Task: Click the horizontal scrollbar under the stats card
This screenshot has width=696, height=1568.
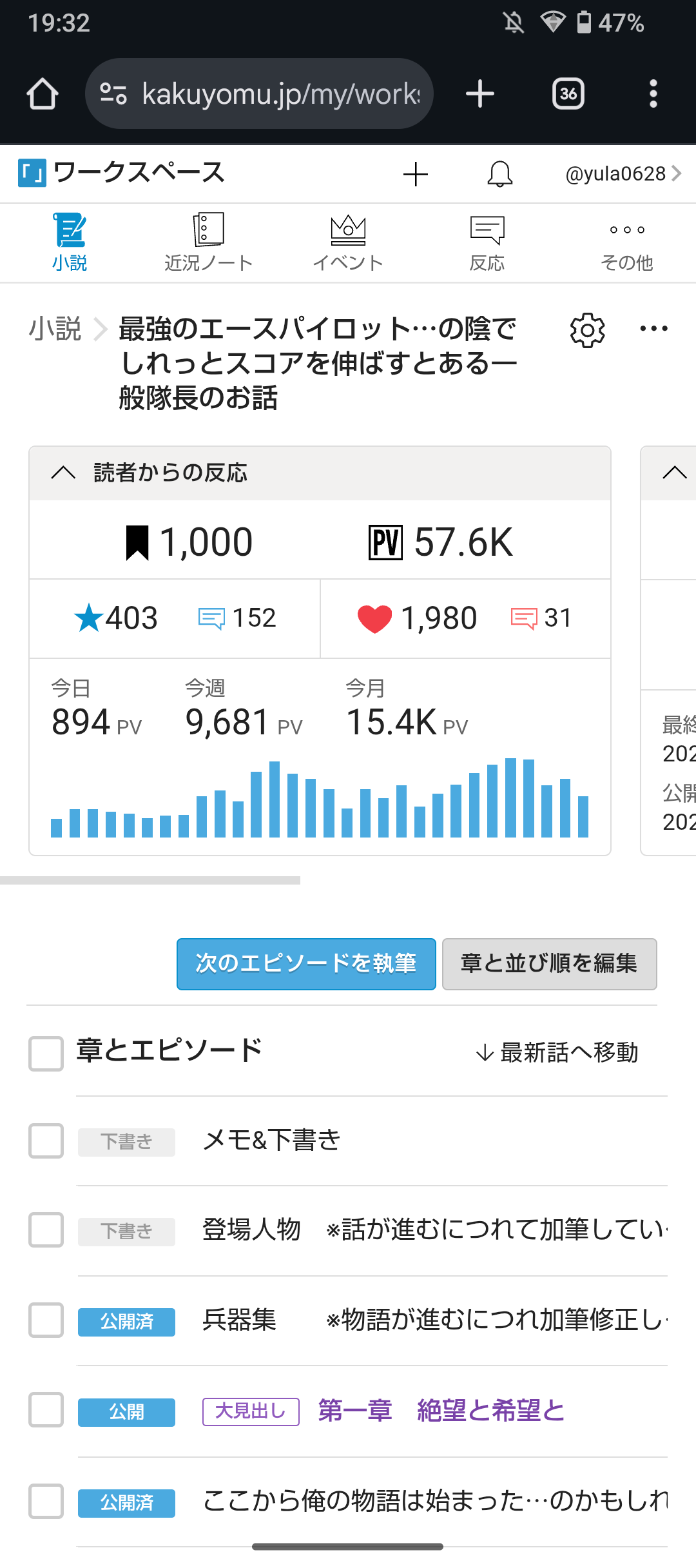Action: [150, 880]
